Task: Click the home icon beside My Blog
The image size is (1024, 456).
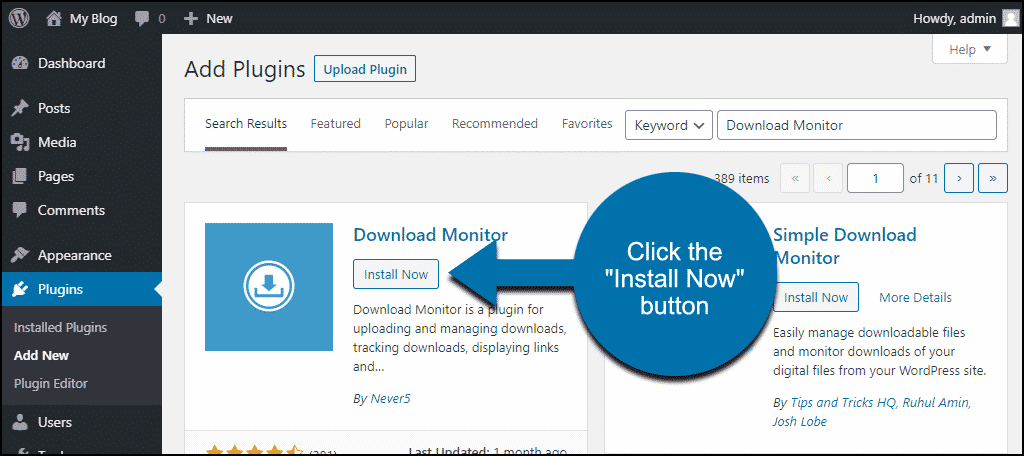Action: pyautogui.click(x=54, y=18)
